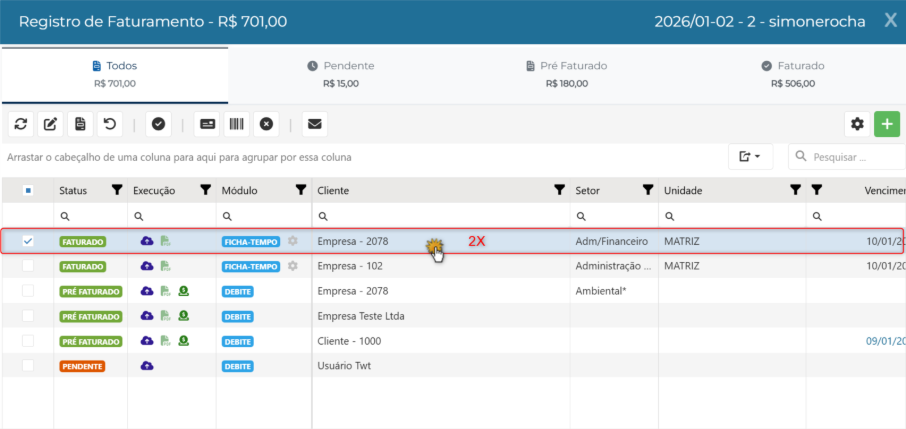
Task: Click MATRIZ in the Empresa - 102 row
Action: tap(682, 266)
